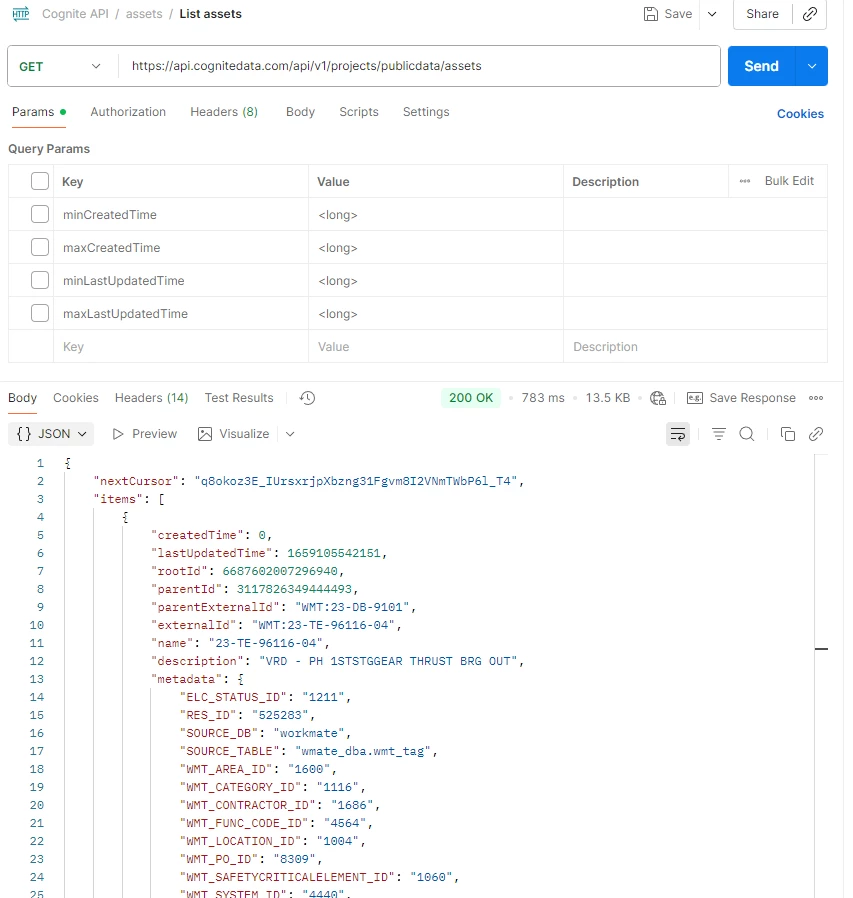Open the JSON format dropdown
Viewport: 853px width, 898px height.
52,434
